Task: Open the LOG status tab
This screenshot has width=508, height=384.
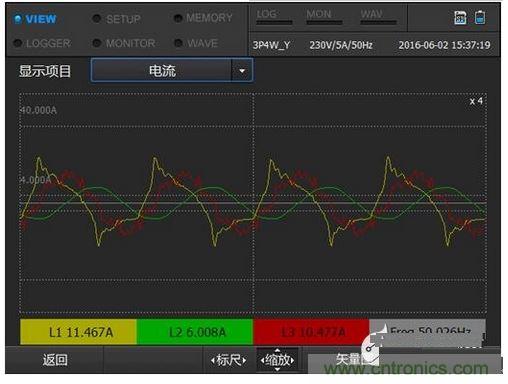Action: (x=274, y=16)
